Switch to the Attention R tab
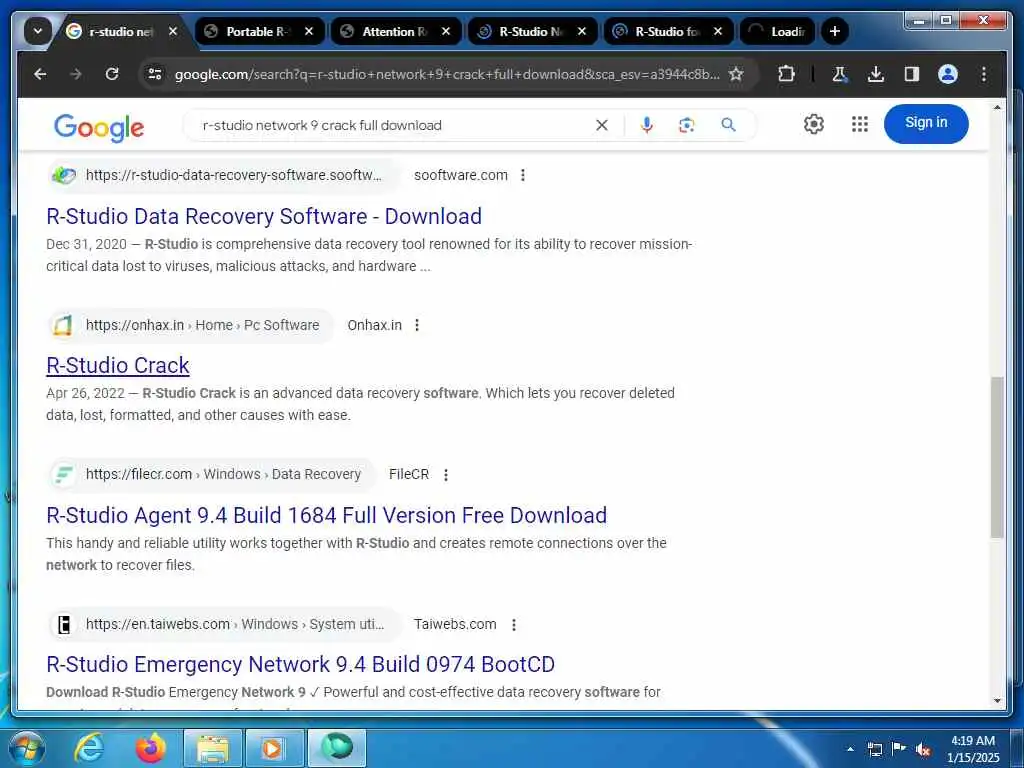The width and height of the screenshot is (1024, 768). (396, 31)
